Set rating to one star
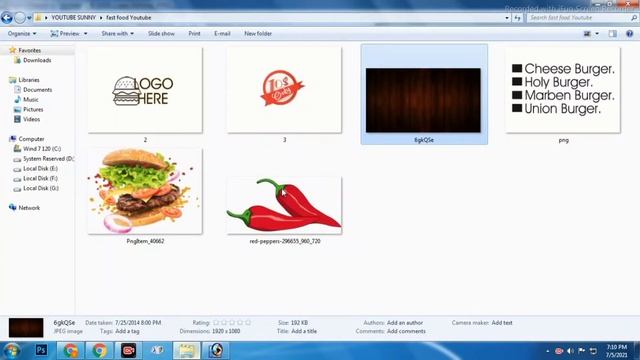Image resolution: width=640 pixels, height=360 pixels. [216, 322]
